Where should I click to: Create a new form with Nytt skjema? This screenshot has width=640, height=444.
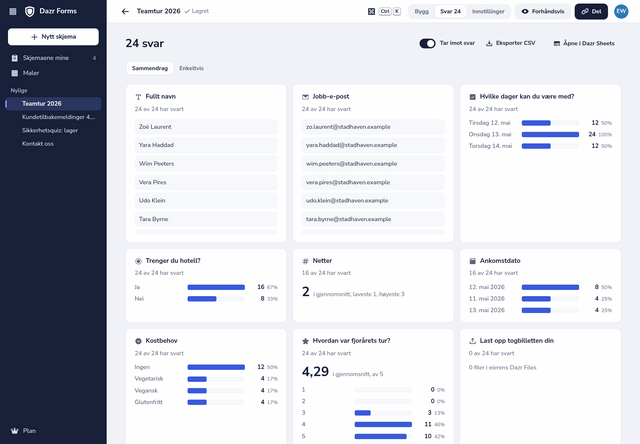(x=53, y=37)
